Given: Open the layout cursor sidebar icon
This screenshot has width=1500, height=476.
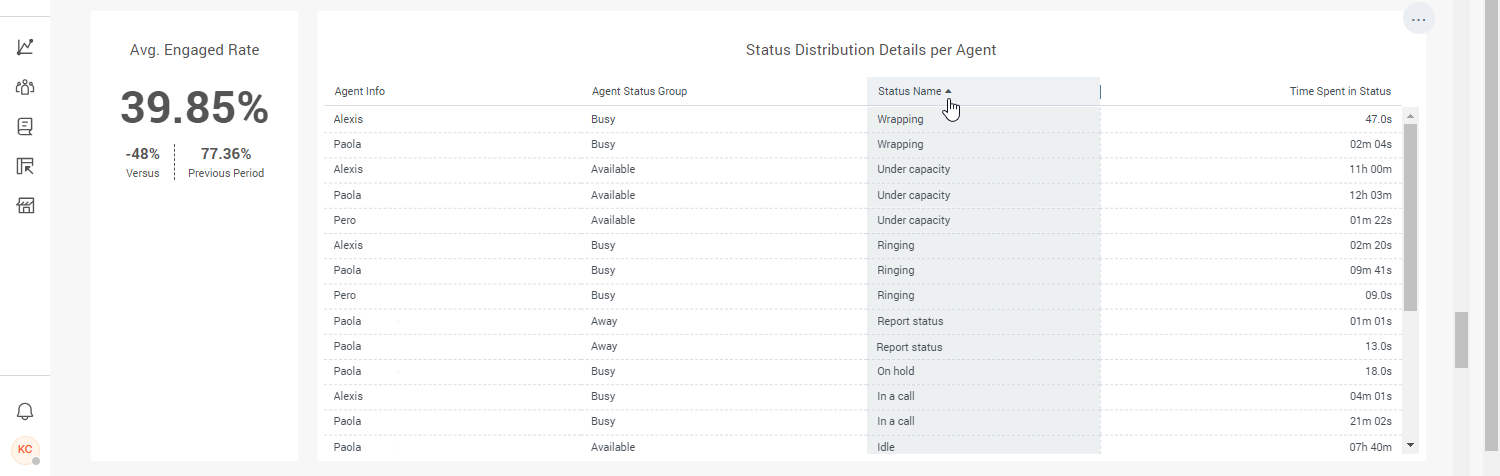Looking at the screenshot, I should point(25,167).
